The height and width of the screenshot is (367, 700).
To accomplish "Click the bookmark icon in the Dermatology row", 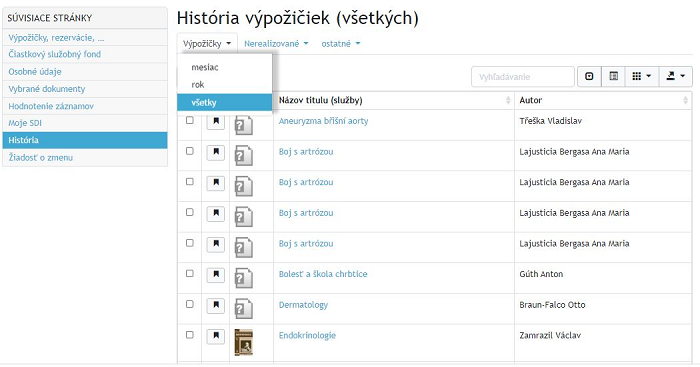I will [216, 305].
